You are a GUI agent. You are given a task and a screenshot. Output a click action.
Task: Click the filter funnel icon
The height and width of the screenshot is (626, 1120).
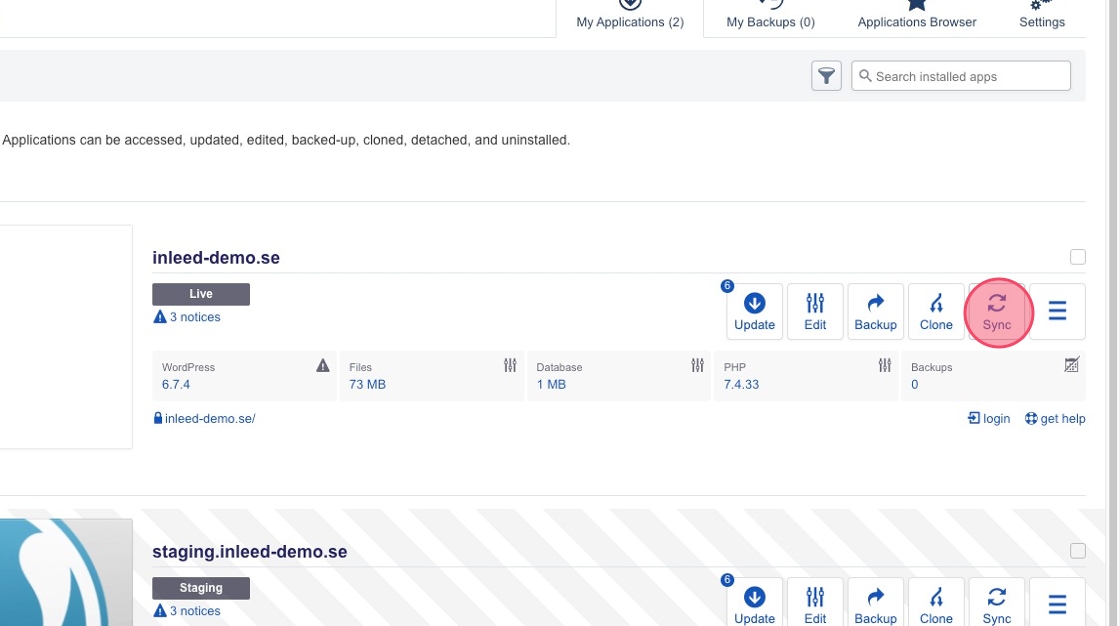826,76
